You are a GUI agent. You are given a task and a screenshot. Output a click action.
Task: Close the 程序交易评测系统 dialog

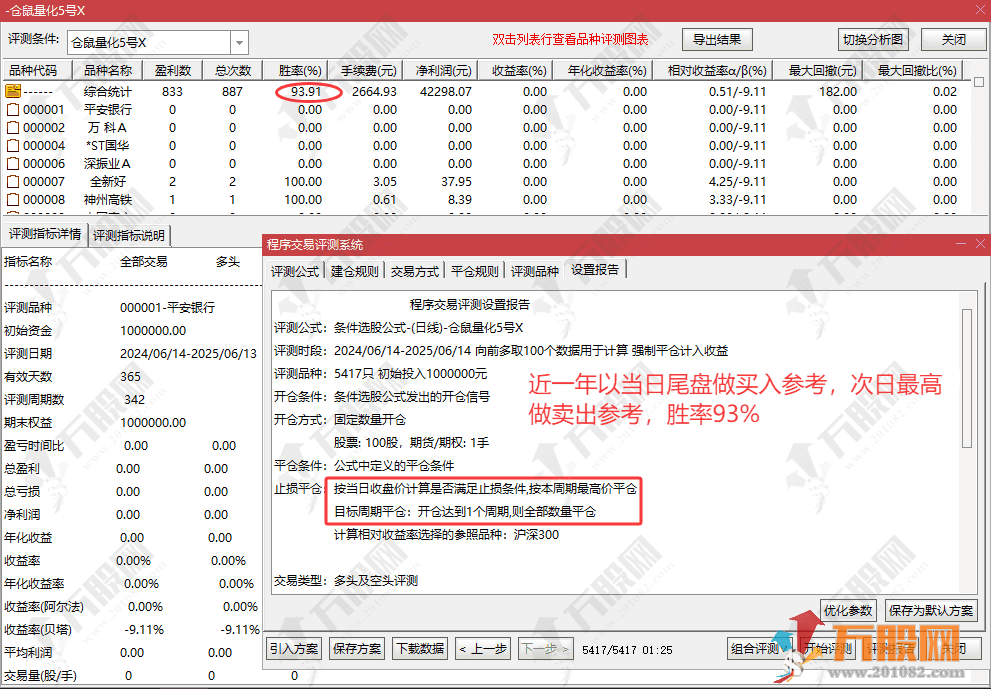980,244
